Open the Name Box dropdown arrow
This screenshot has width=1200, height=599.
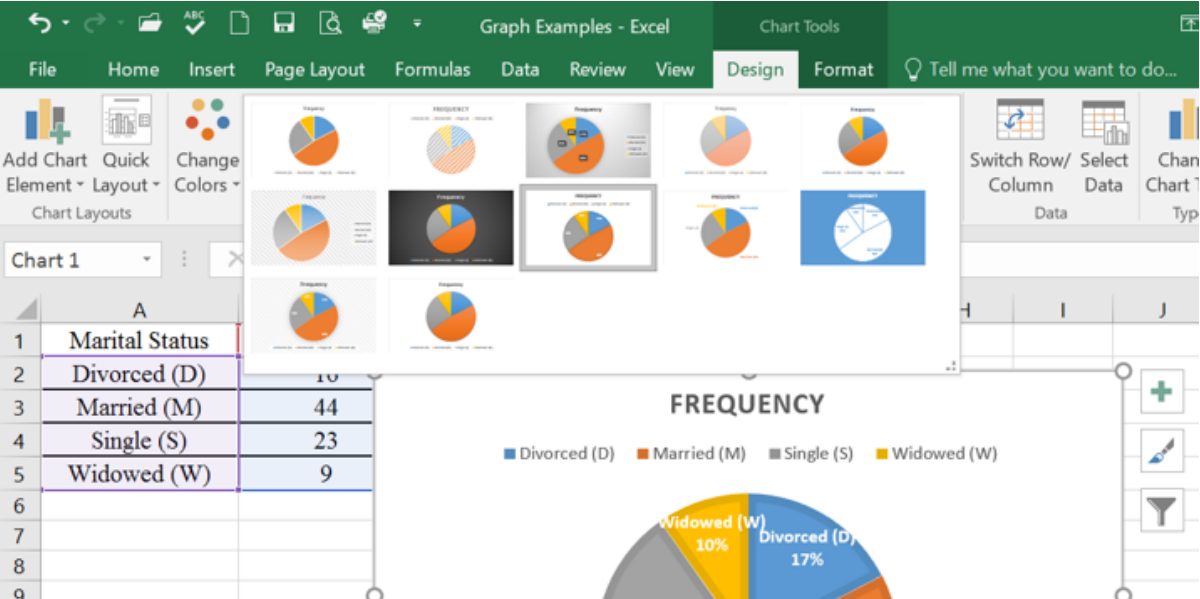click(147, 260)
